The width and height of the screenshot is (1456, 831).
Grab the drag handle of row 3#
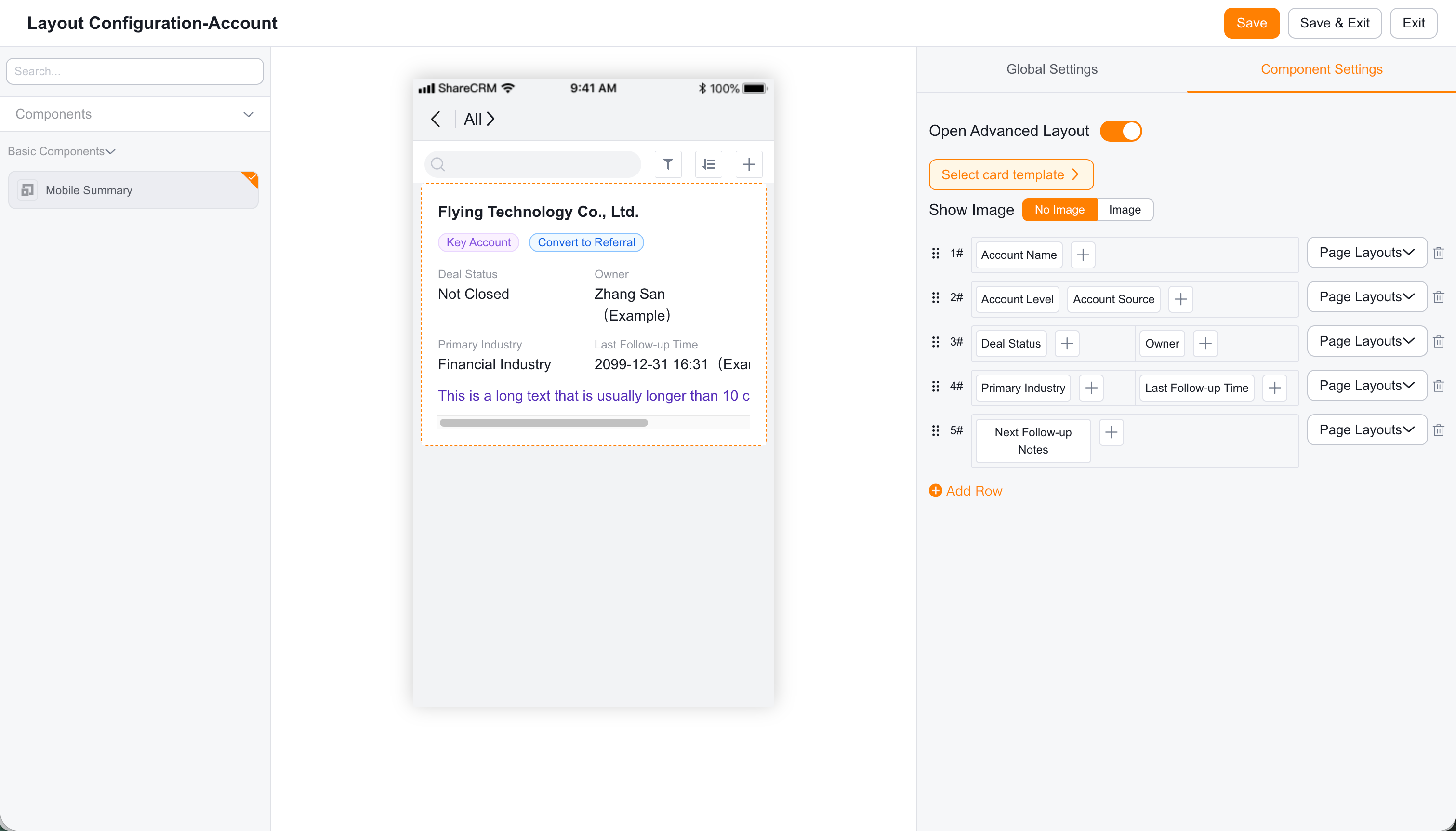coord(935,341)
